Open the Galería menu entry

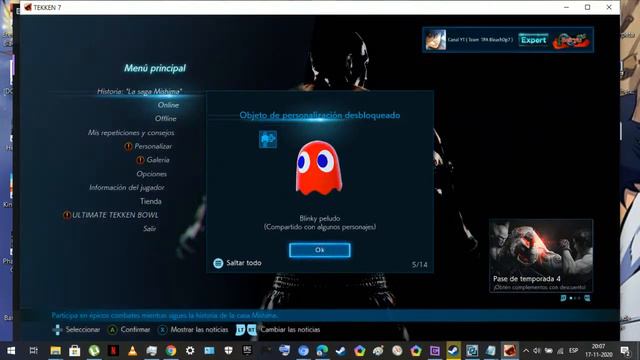pyautogui.click(x=158, y=160)
